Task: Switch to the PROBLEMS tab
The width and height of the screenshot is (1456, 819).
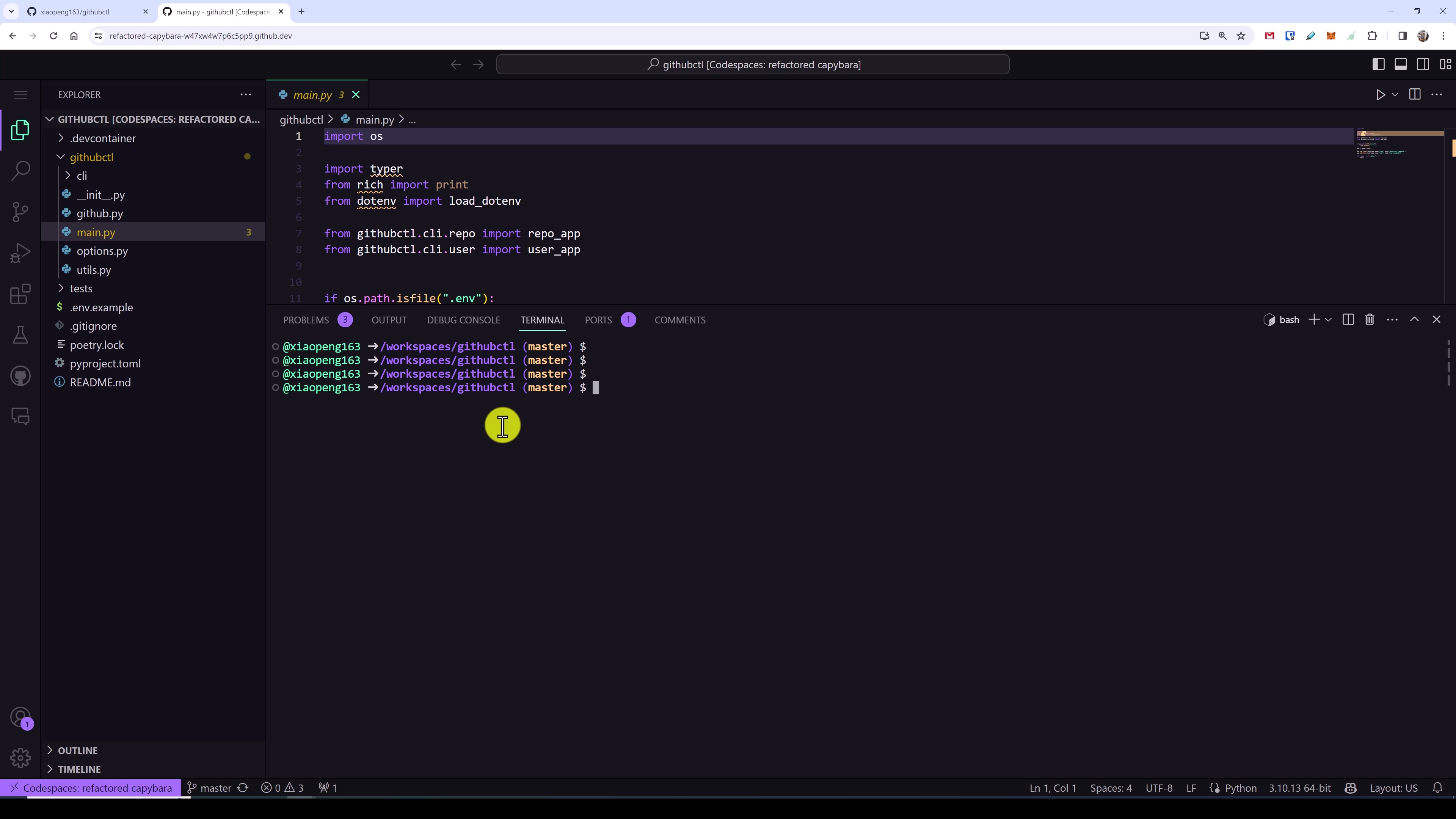Action: [306, 320]
